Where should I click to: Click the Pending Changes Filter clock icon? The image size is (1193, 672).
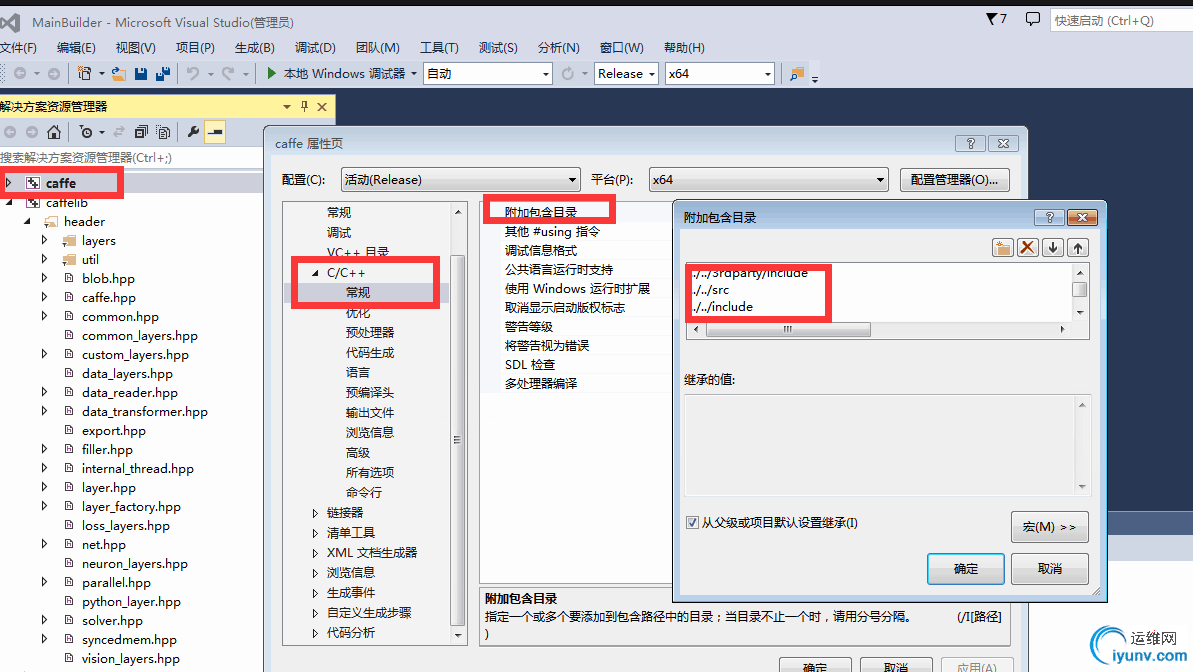click(x=86, y=132)
